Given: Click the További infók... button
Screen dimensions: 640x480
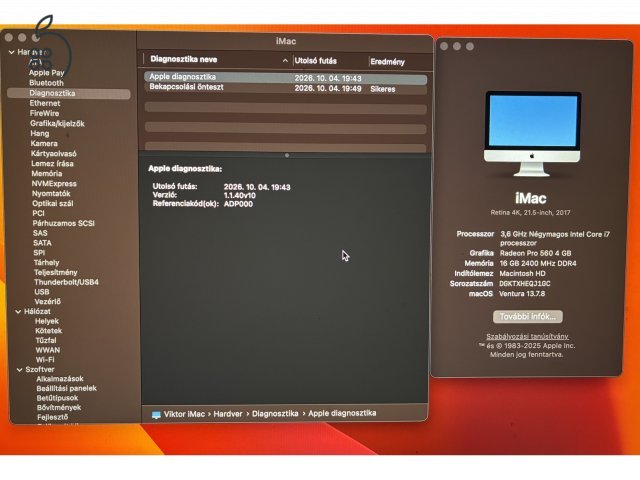Looking at the screenshot, I should coord(527,317).
